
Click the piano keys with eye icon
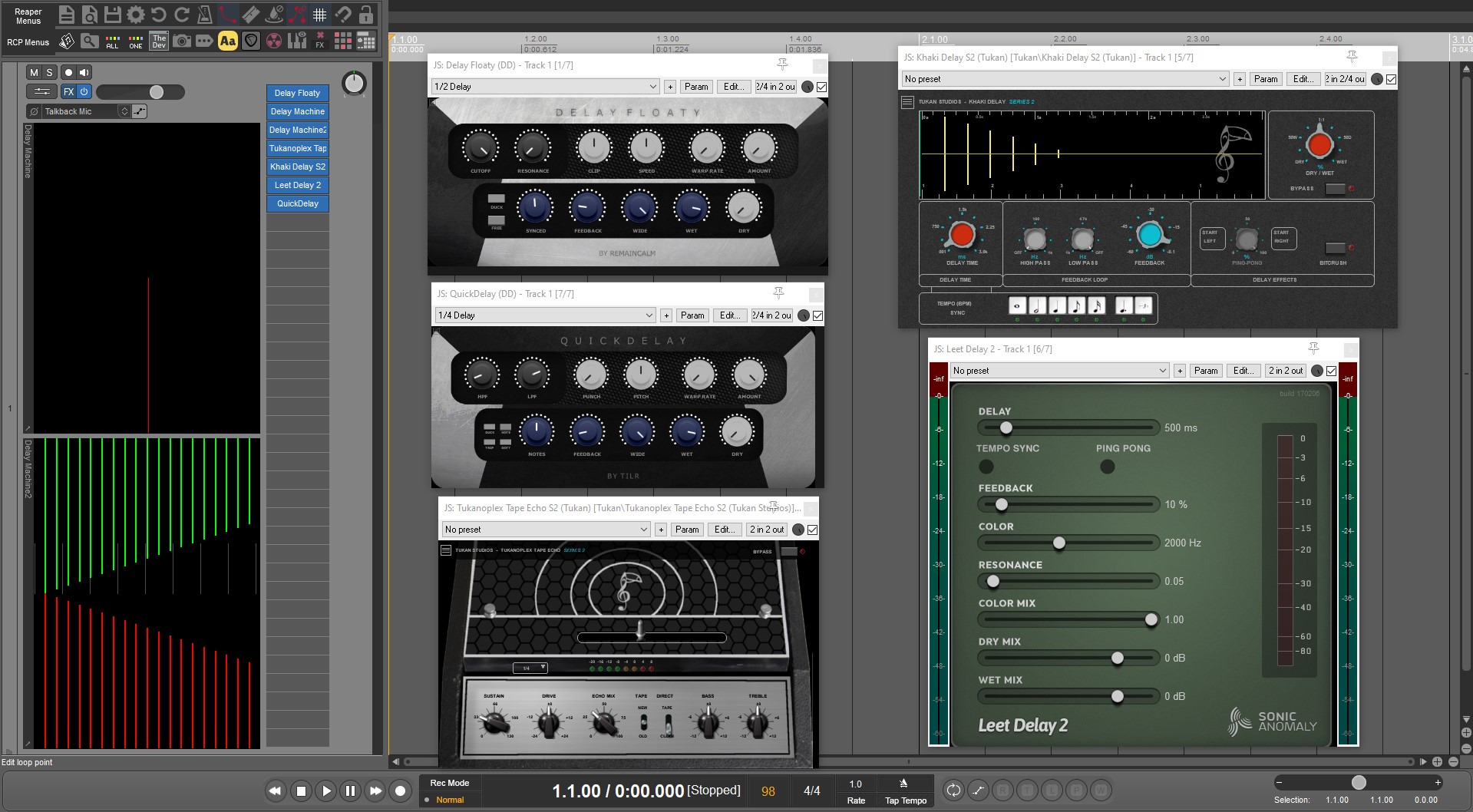pos(297,41)
